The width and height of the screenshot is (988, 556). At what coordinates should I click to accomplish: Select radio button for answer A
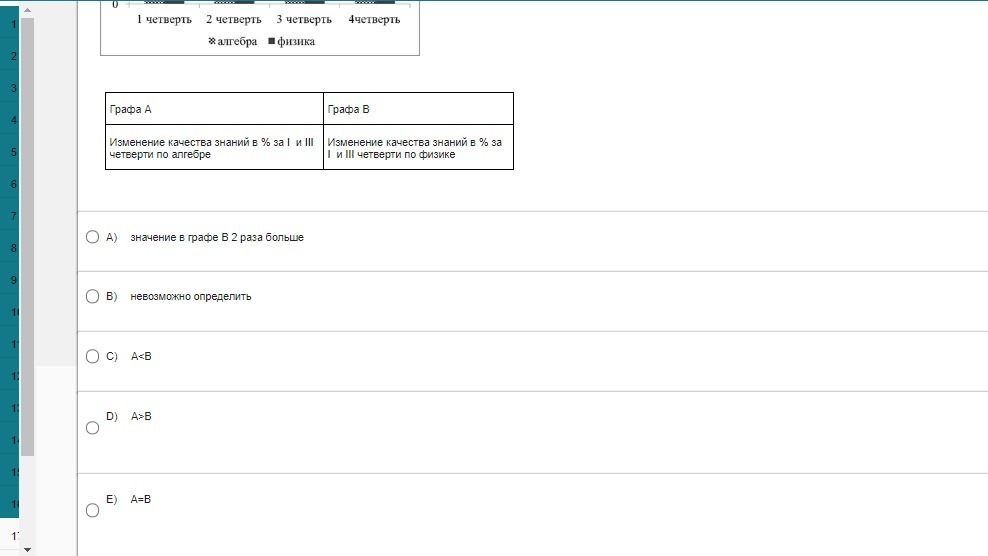point(92,237)
